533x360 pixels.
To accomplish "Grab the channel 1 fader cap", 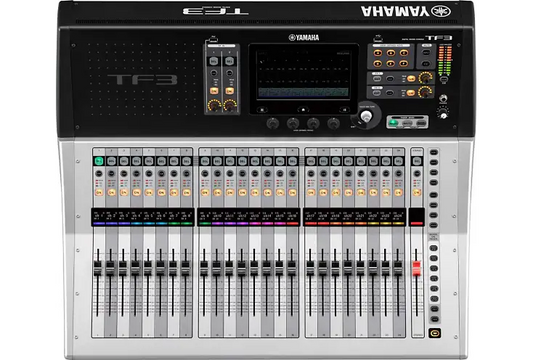I will coord(98,268).
